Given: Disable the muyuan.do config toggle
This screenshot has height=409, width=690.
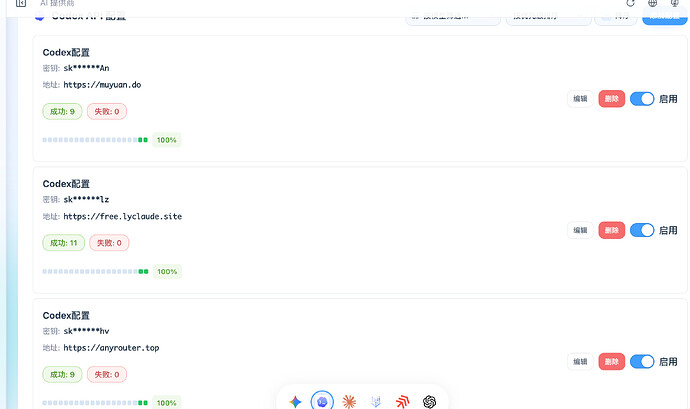Looking at the screenshot, I should [642, 99].
